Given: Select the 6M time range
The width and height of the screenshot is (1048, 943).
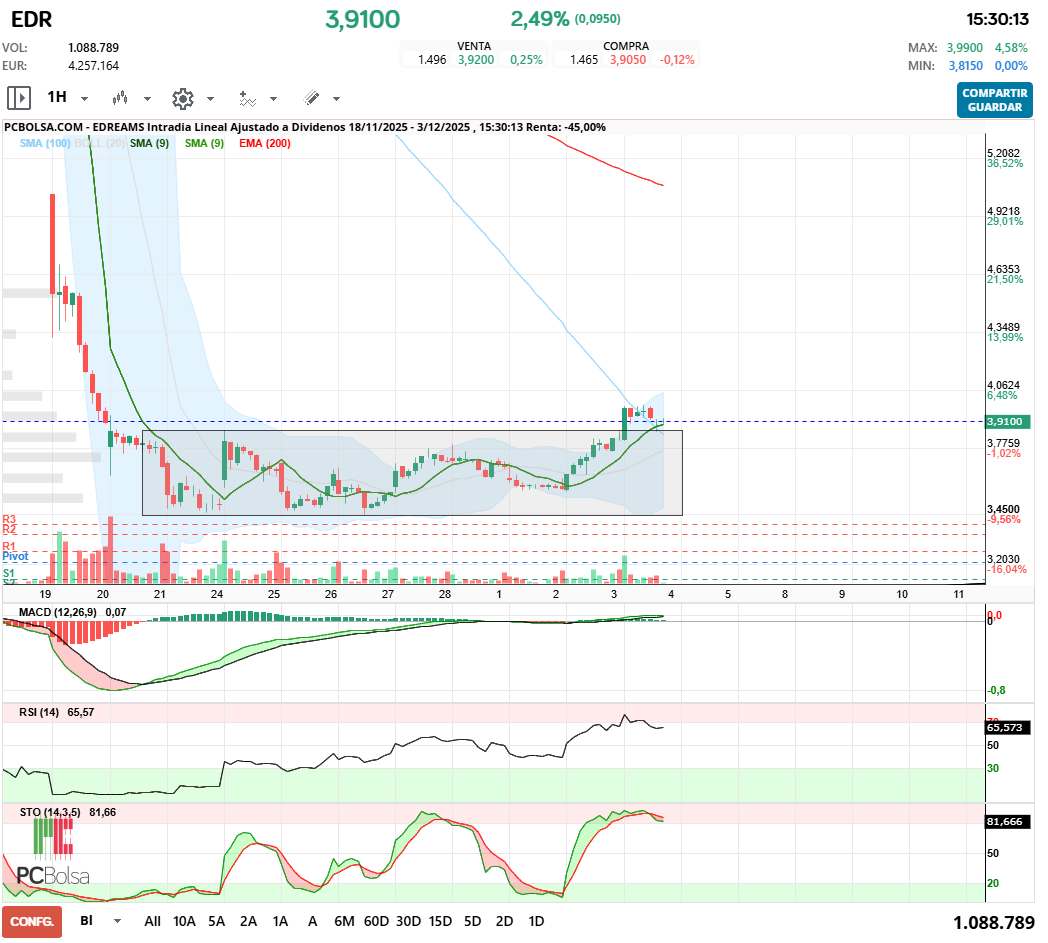Looking at the screenshot, I should [344, 921].
